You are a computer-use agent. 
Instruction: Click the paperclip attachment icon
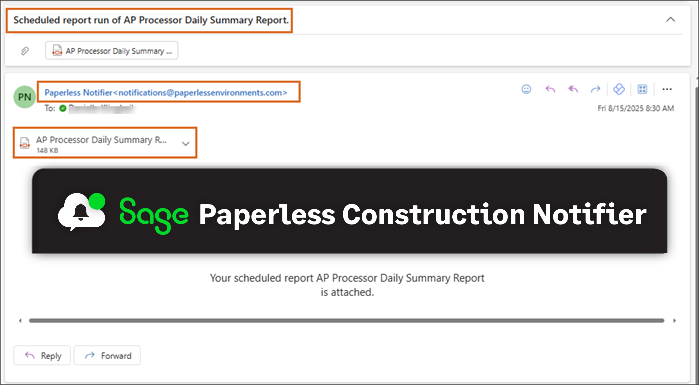click(25, 51)
